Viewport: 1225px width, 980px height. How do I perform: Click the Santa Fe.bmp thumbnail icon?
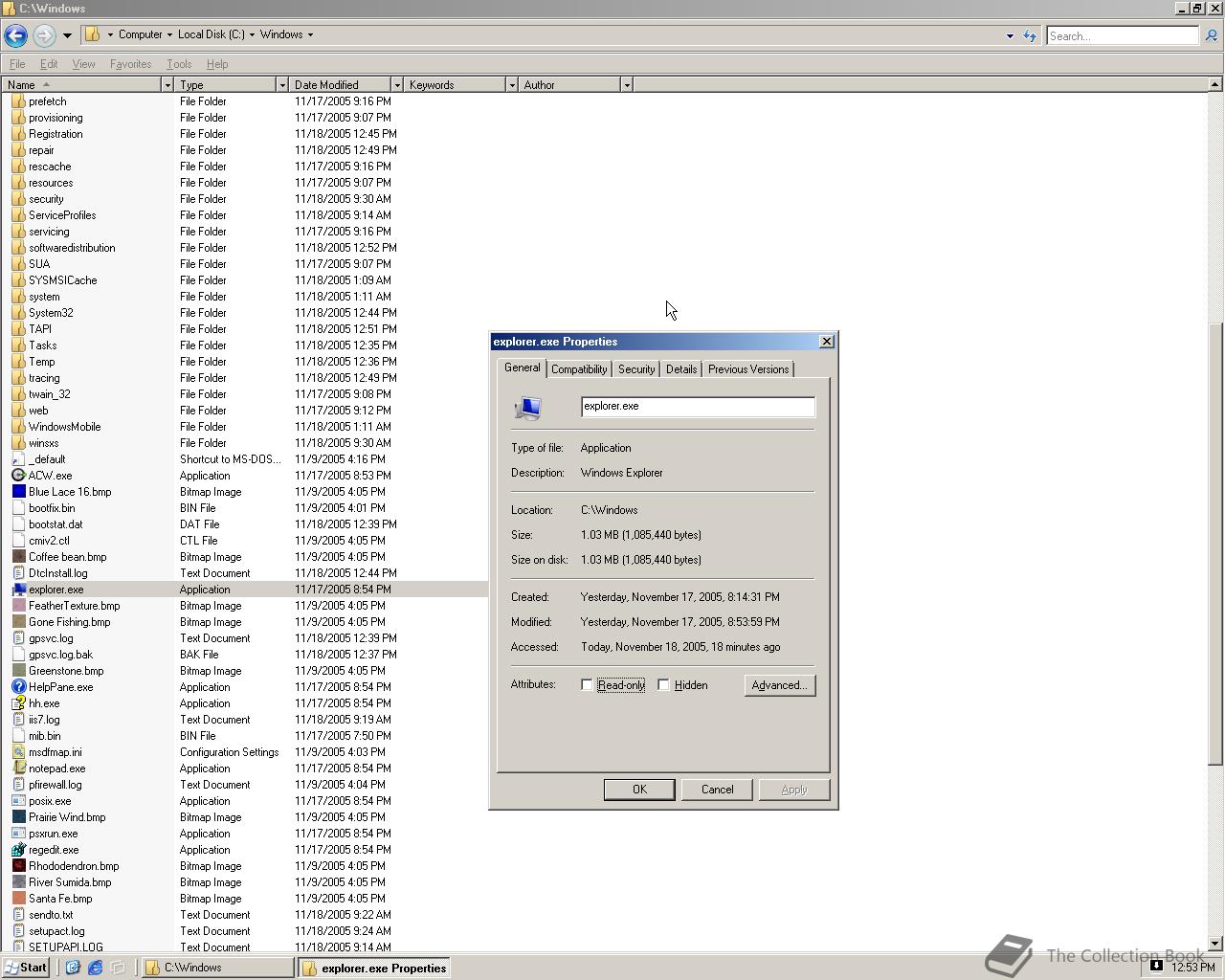(x=18, y=899)
